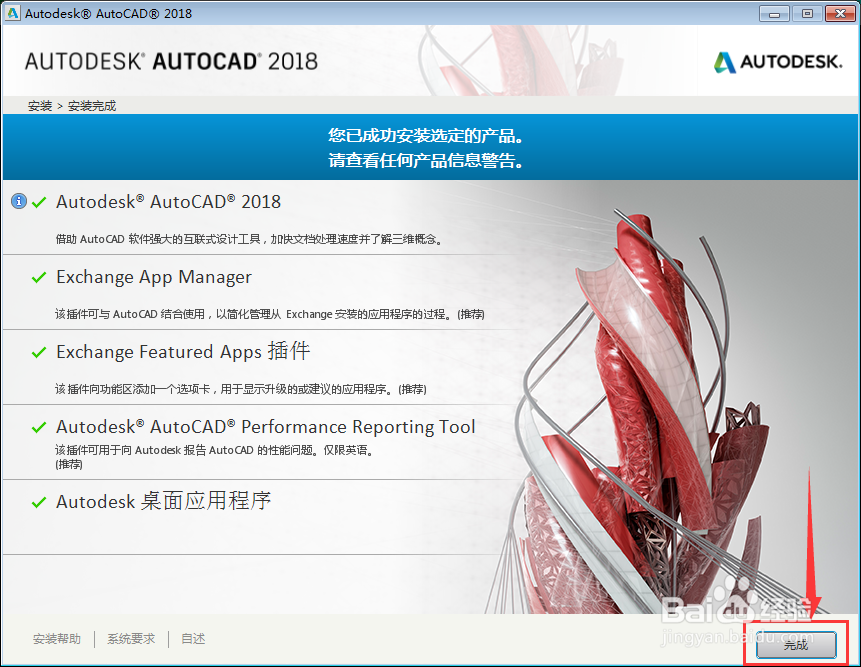Screen dimensions: 861x667
Task: Click the description 该插件可用于向 Autodesk 报告
Action: (215, 457)
